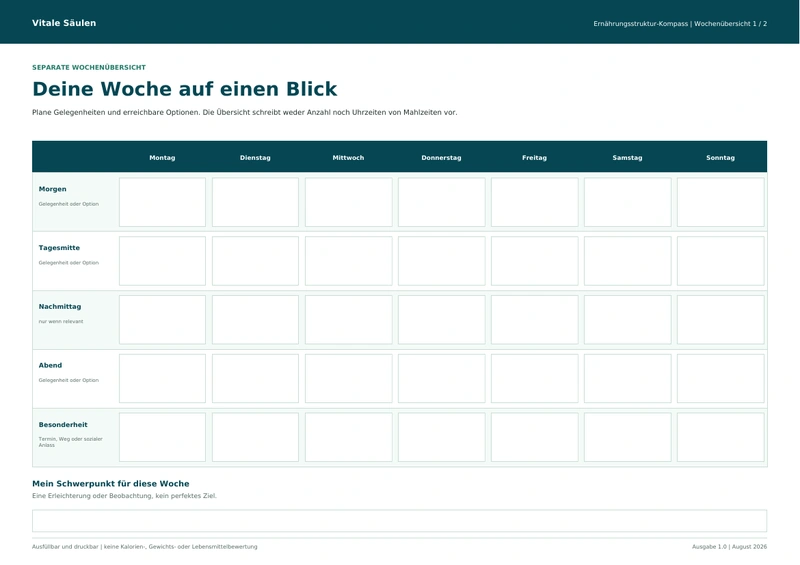Click the Morgen field for Freitag

pos(535,202)
